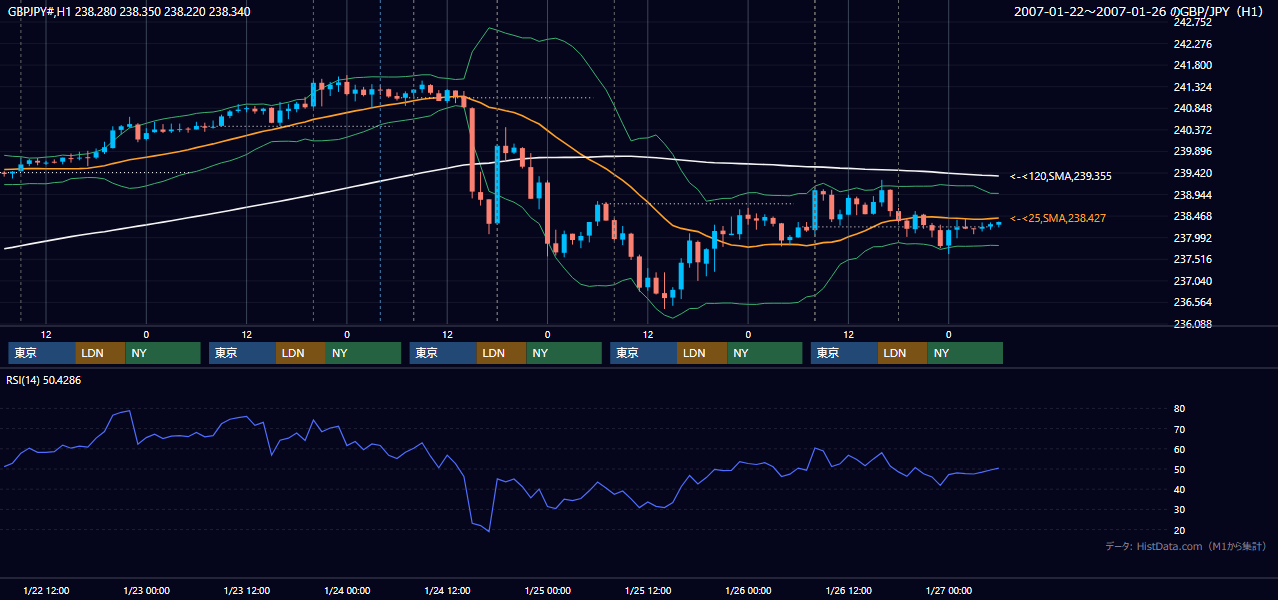Click price axis label 238.944
Screen dimensions: 1278x600
point(1193,195)
